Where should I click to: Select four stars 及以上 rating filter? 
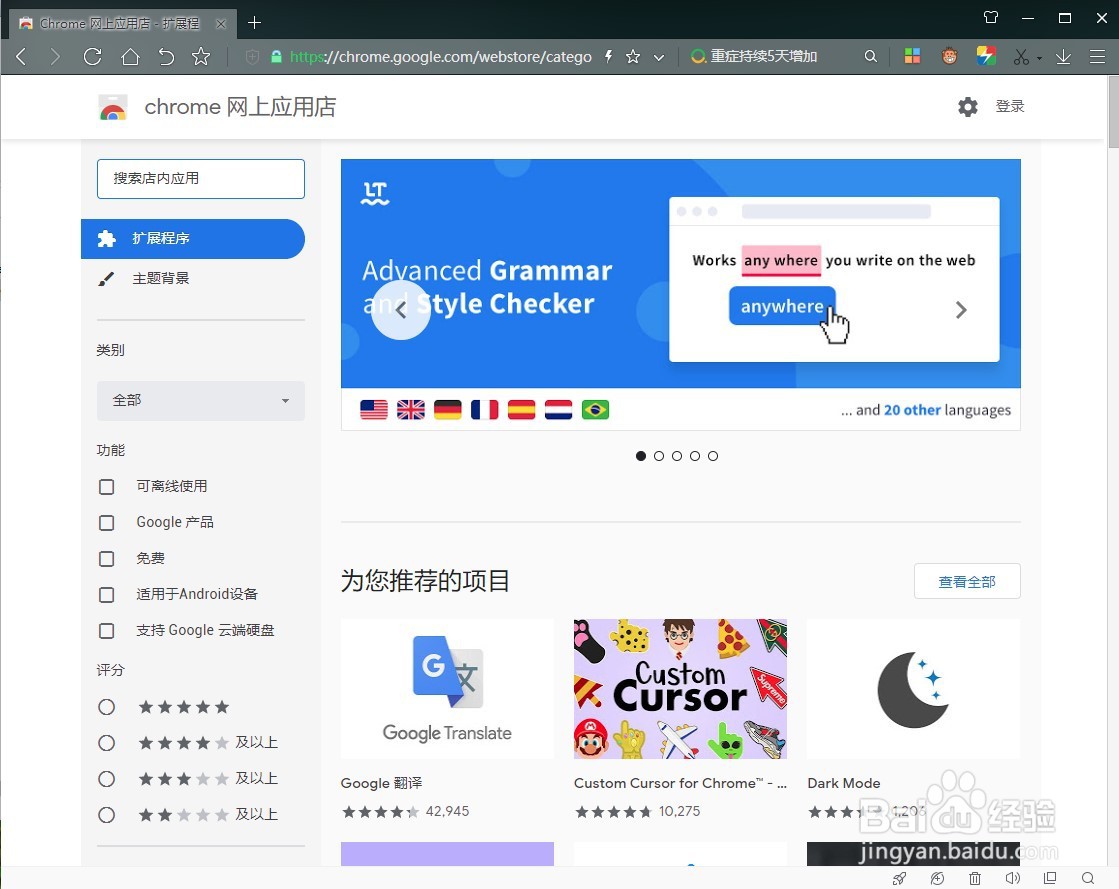(106, 743)
